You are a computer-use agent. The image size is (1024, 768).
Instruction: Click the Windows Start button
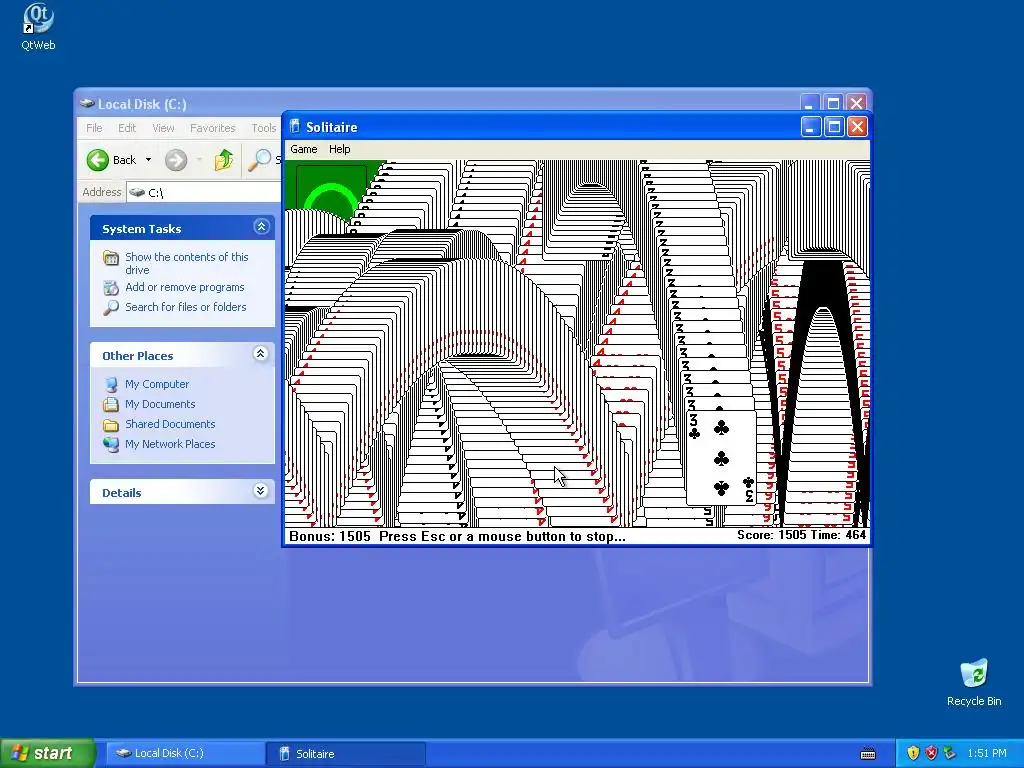click(x=47, y=753)
